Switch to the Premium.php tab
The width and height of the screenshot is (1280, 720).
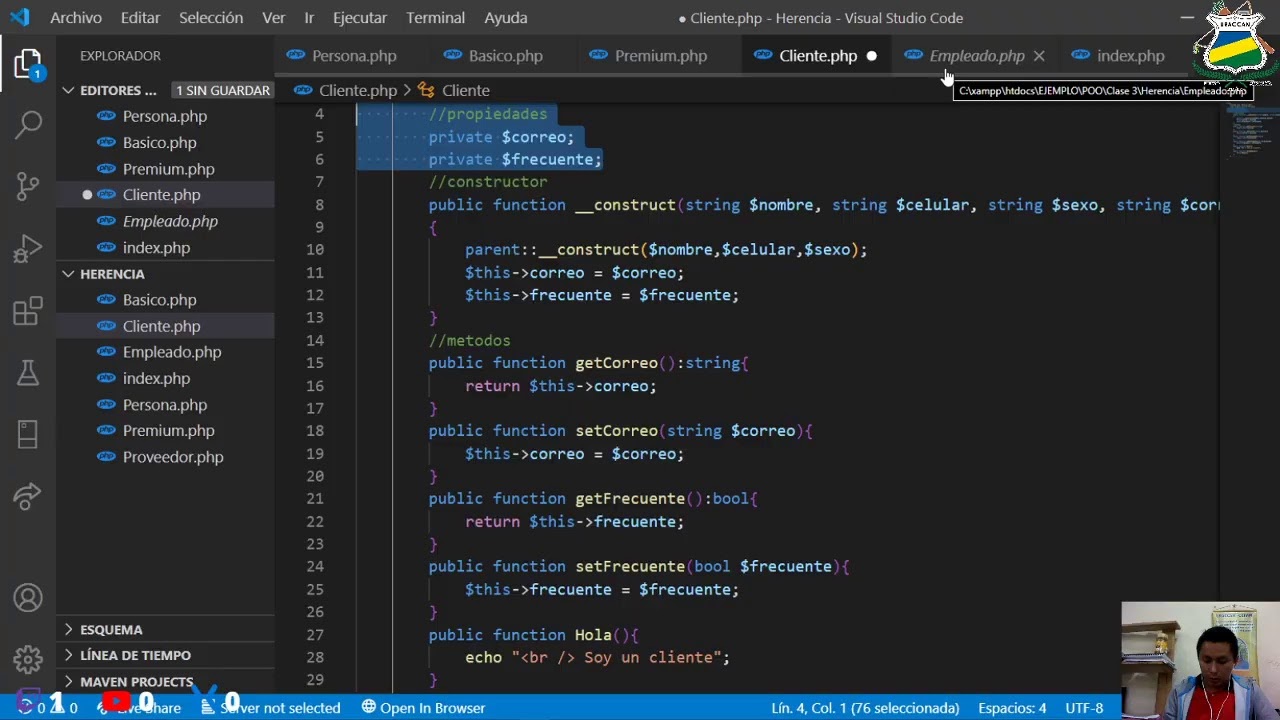(x=661, y=56)
